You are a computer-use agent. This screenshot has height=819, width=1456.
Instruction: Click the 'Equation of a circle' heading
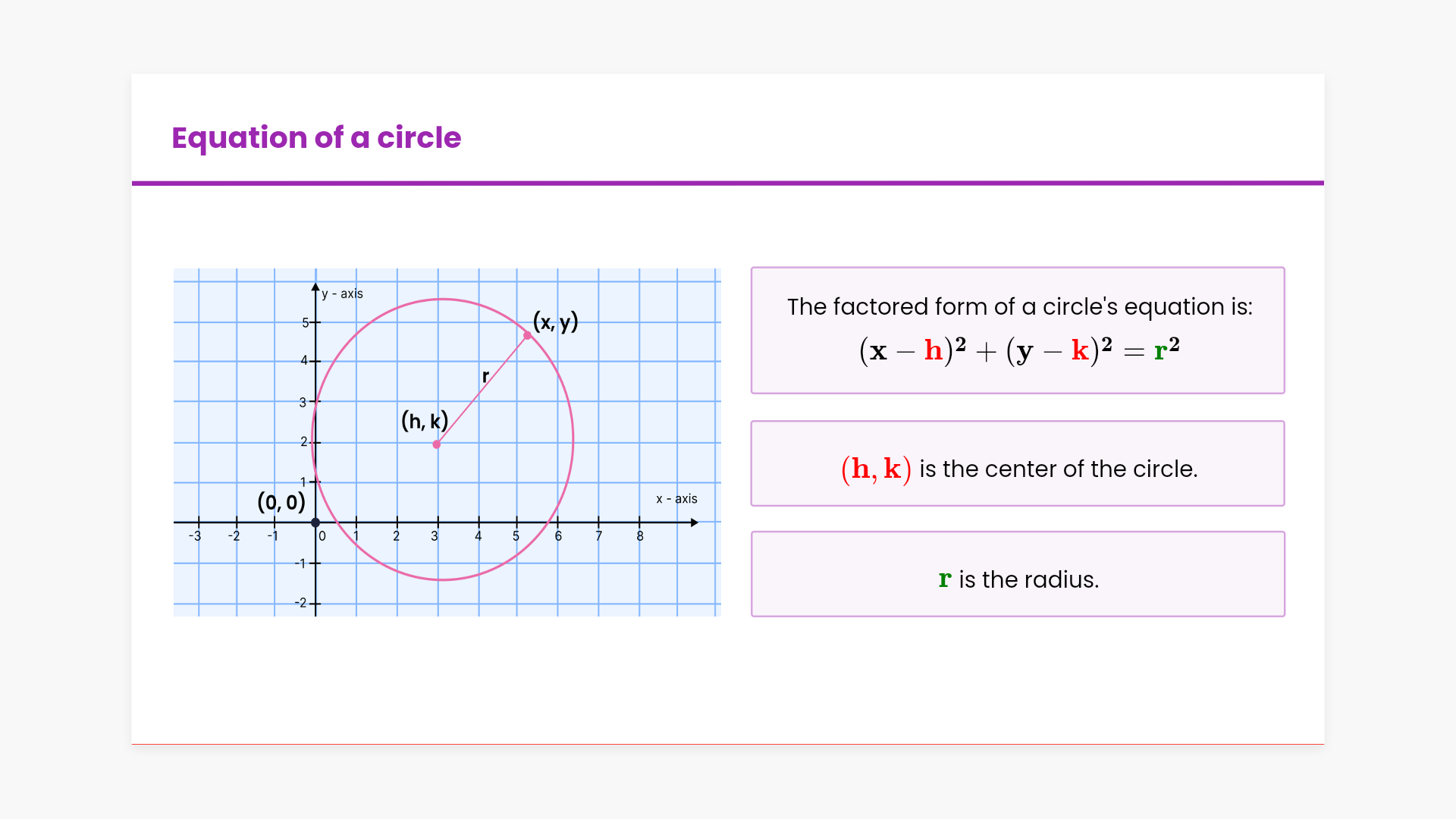316,137
